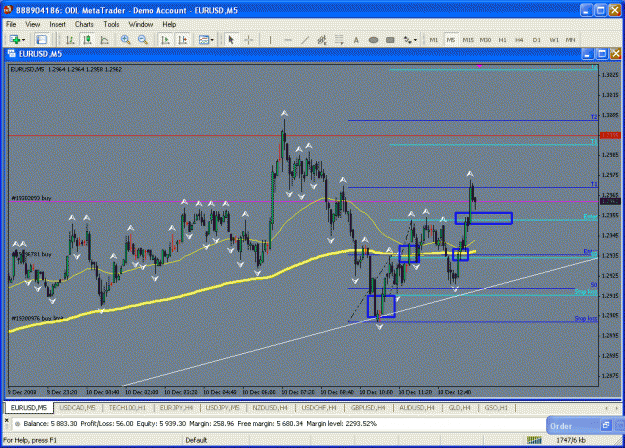Select the Ellipse shape drawing tool
The height and width of the screenshot is (448, 625).
[373, 39]
